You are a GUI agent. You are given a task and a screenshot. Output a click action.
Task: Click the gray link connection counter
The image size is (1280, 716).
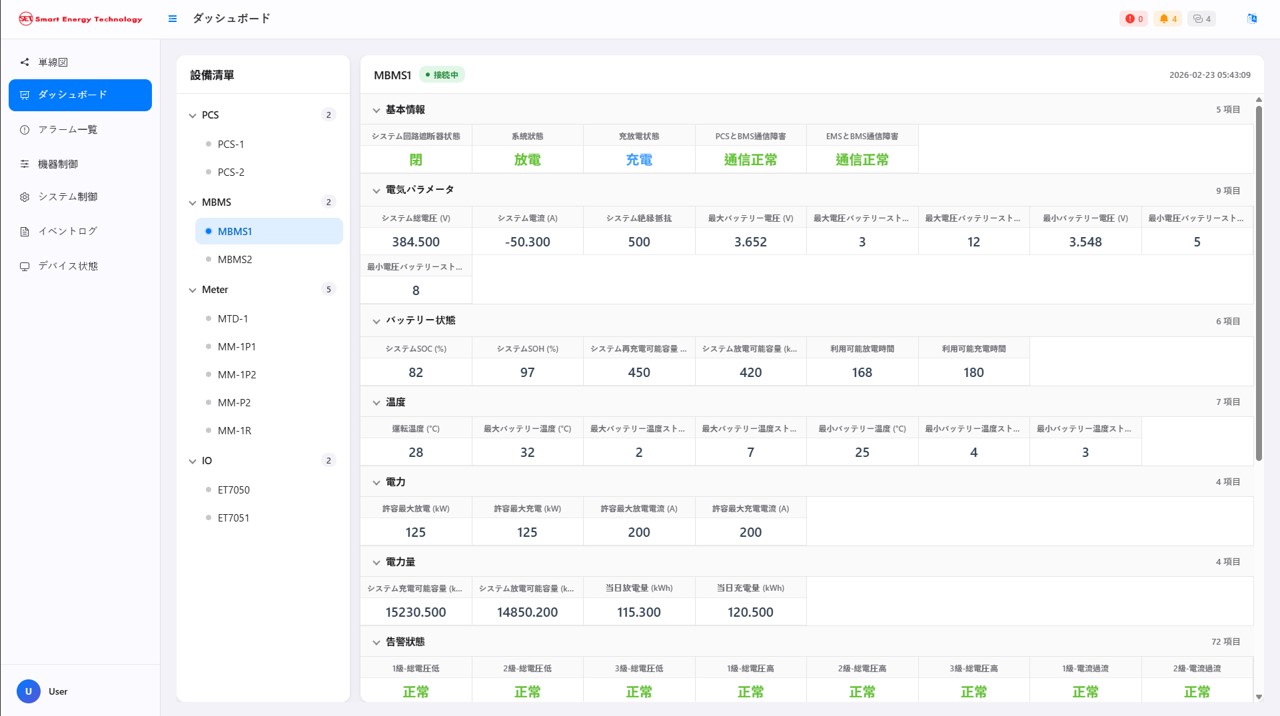(1202, 19)
